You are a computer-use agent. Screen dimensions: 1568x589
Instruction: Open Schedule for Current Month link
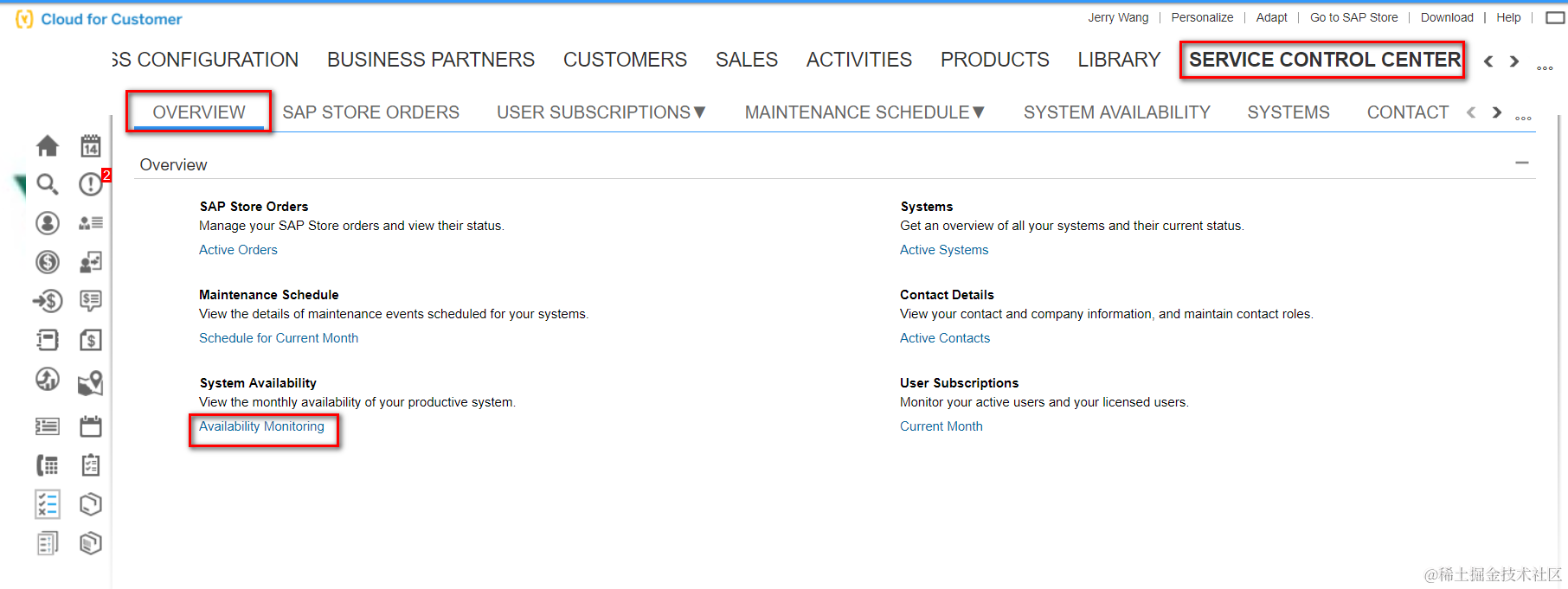(x=279, y=338)
